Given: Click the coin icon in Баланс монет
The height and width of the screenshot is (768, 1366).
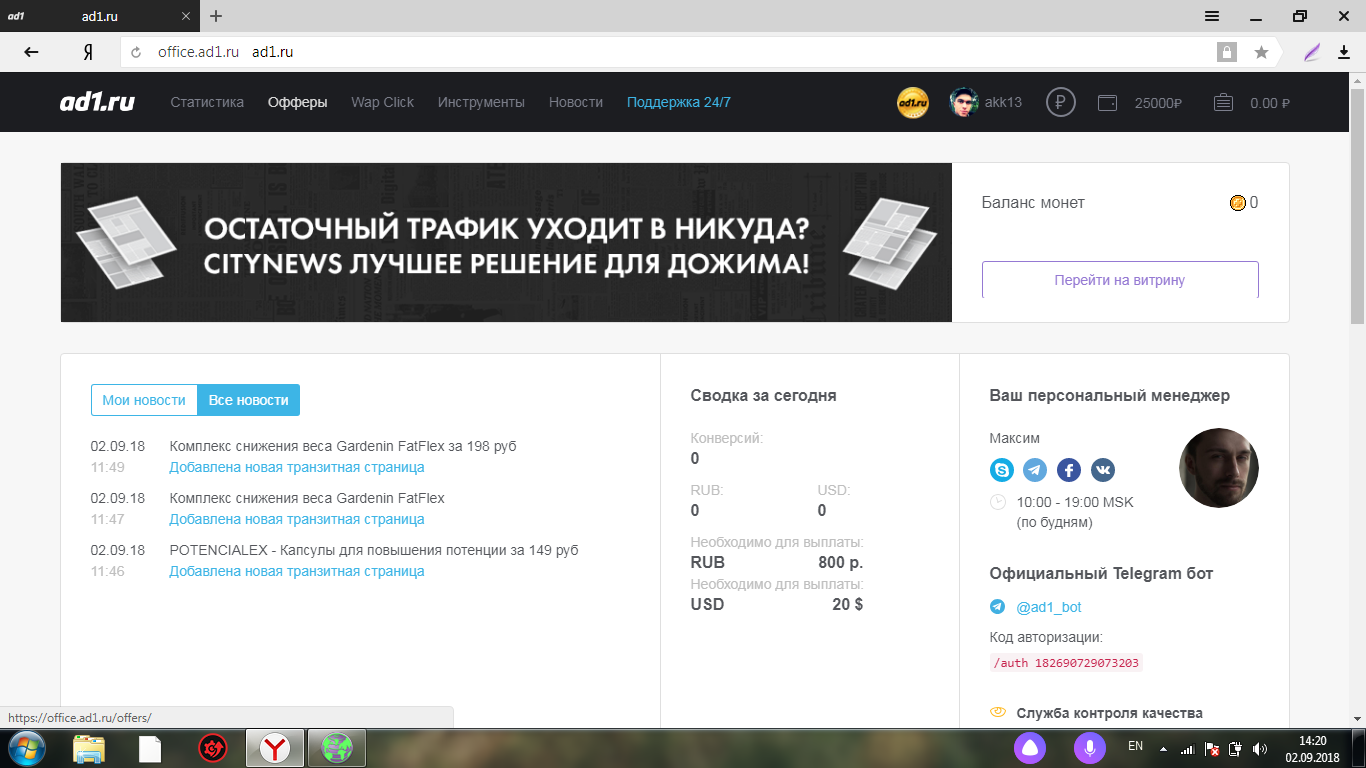Looking at the screenshot, I should click(x=1238, y=203).
